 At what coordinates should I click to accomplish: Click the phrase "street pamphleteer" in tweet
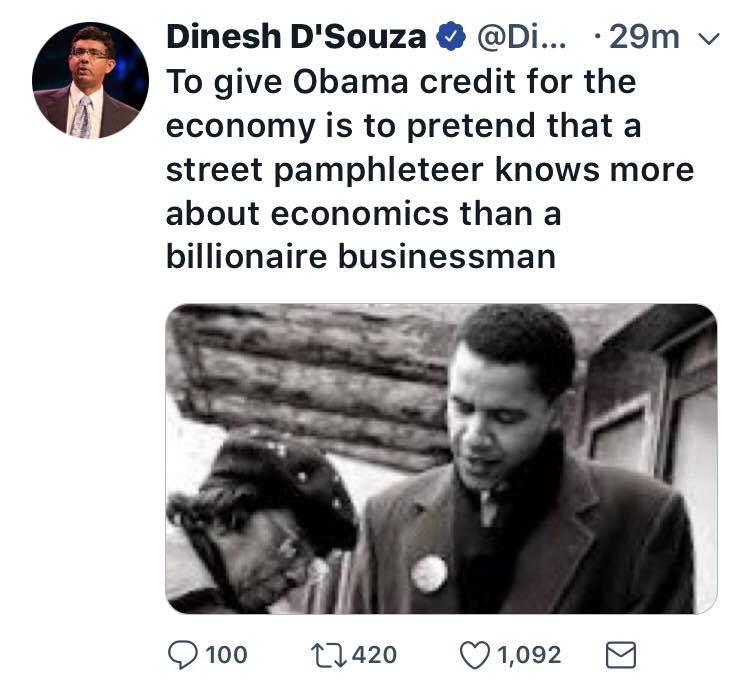324,170
